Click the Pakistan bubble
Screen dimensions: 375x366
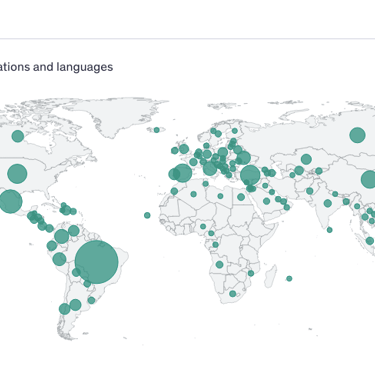[310, 191]
